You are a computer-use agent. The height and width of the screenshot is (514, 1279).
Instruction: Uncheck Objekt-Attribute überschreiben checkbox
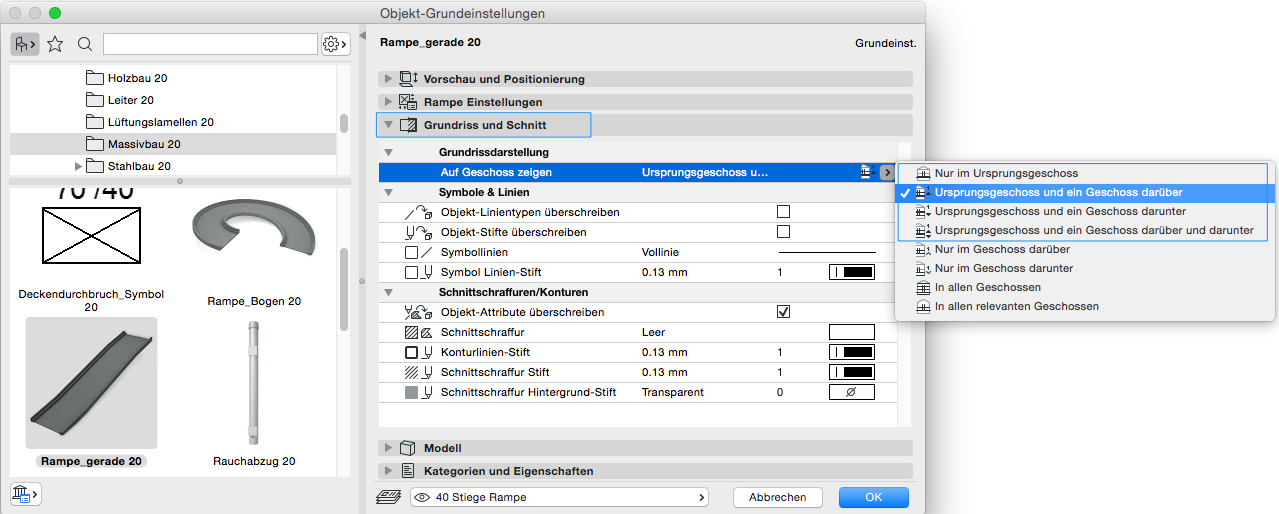click(x=783, y=312)
